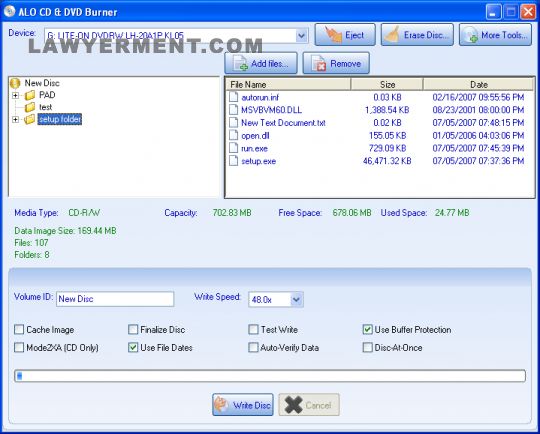Click the Free Space value 678.06 MB

(352, 213)
